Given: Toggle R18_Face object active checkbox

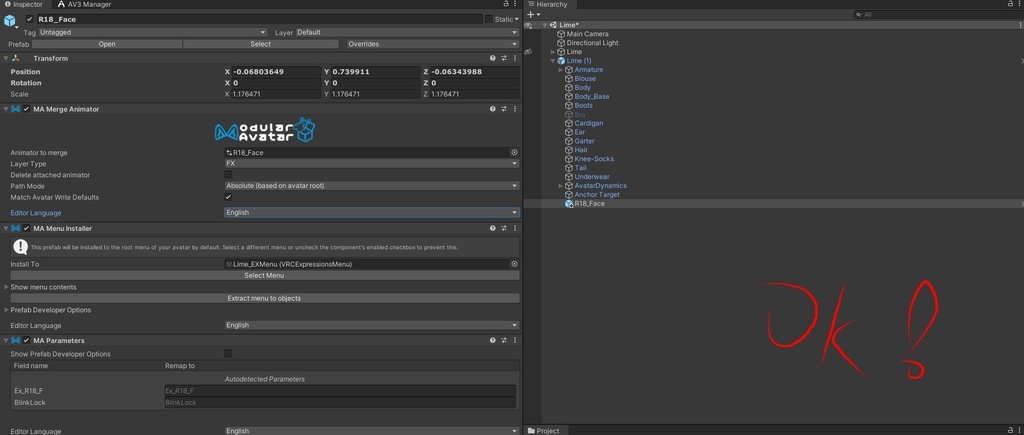Looking at the screenshot, I should (29, 19).
